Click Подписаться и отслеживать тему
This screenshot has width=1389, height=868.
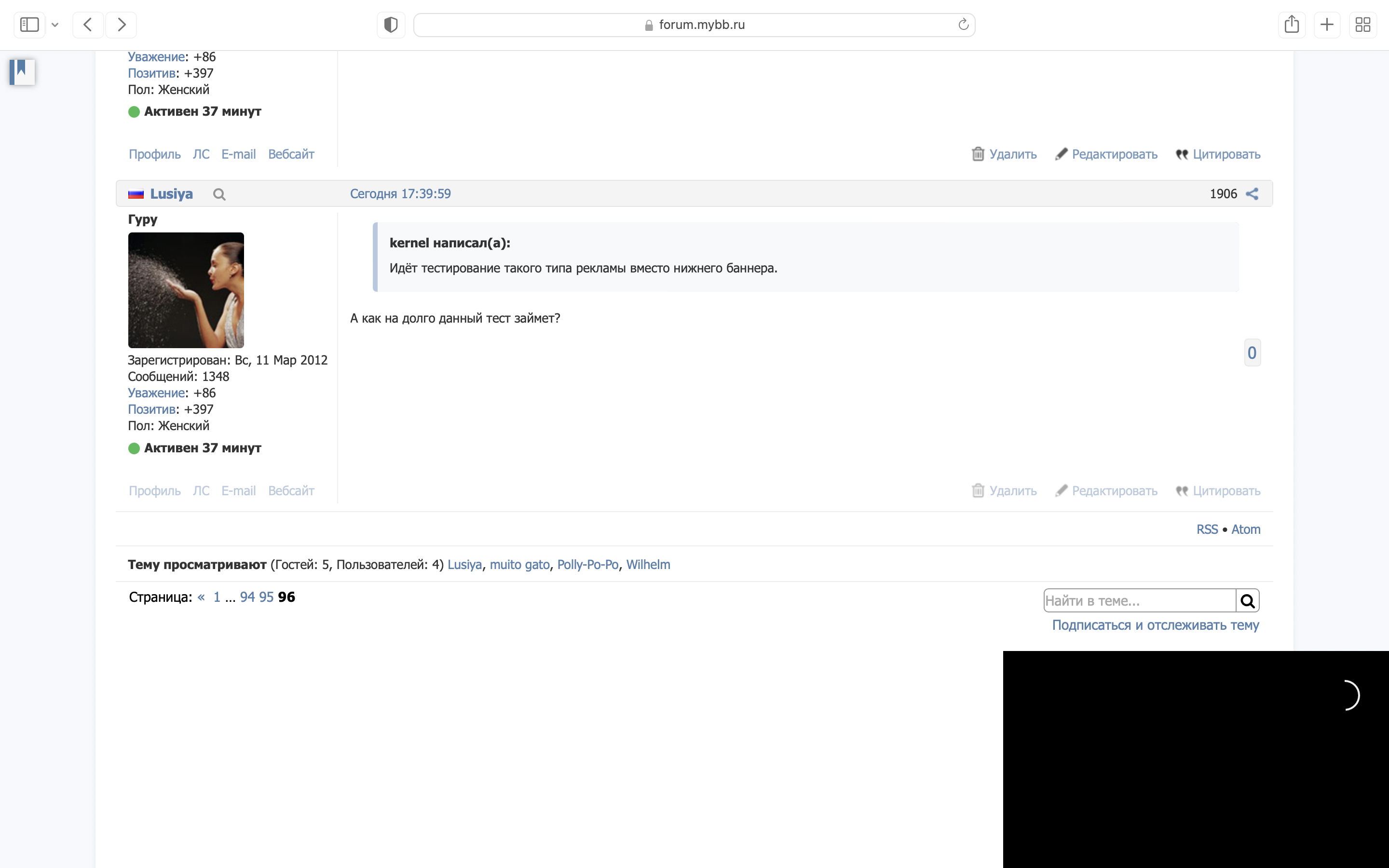(x=1156, y=625)
